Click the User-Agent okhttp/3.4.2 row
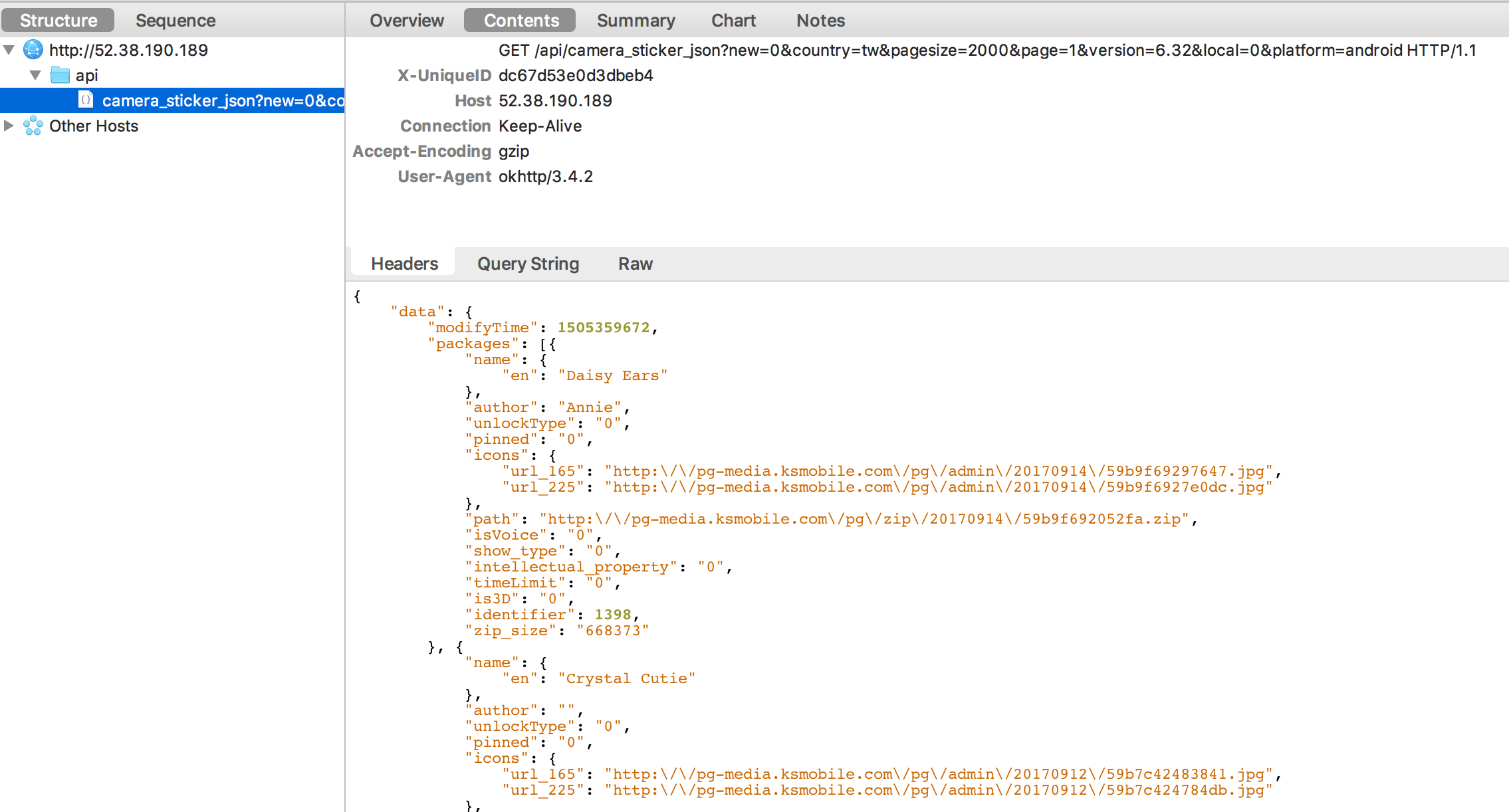1509x812 pixels. [545, 176]
